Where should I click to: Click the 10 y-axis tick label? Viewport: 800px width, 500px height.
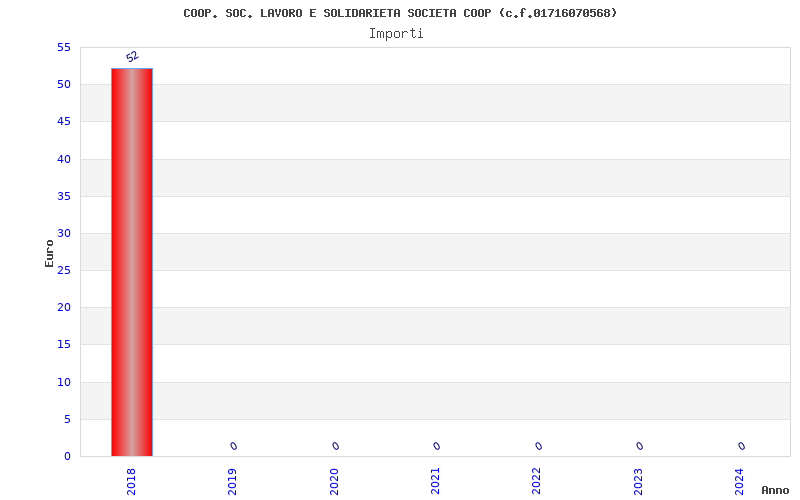(64, 382)
